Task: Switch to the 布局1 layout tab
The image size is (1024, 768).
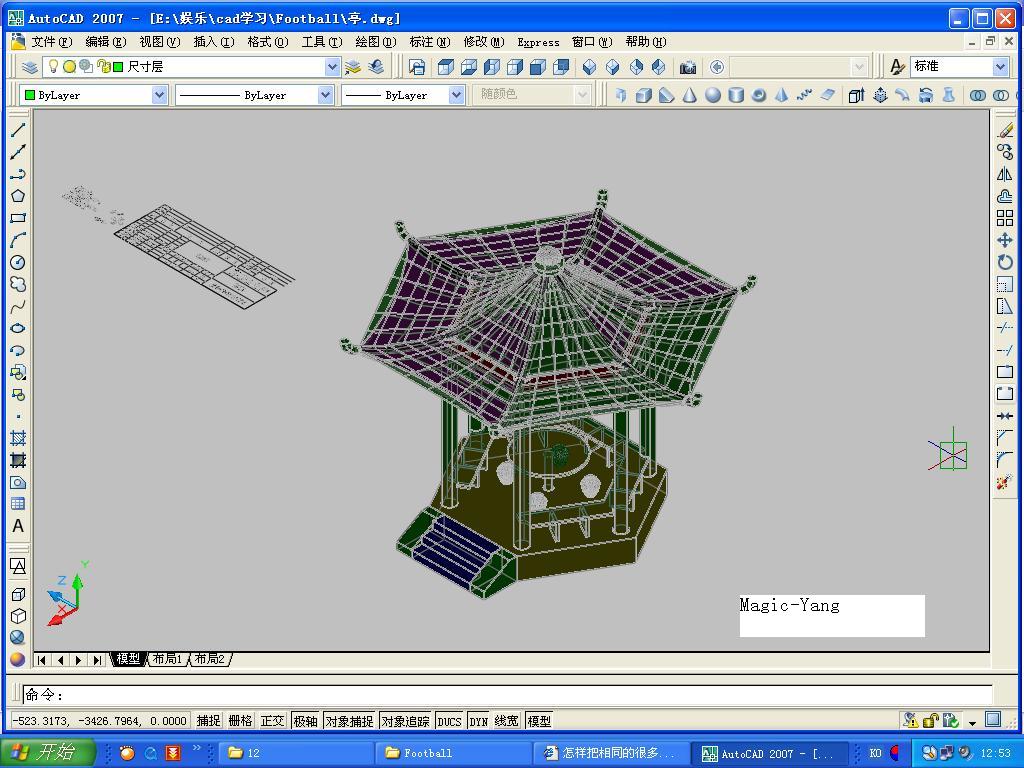Action: (x=167, y=659)
